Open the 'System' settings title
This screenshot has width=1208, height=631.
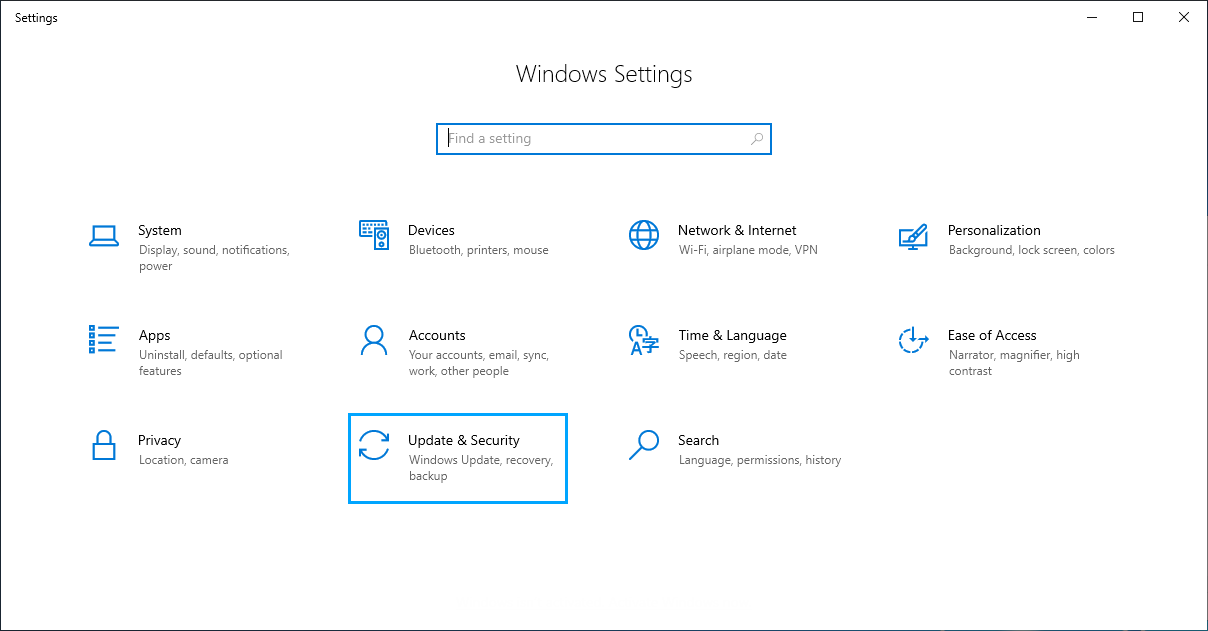(x=160, y=230)
